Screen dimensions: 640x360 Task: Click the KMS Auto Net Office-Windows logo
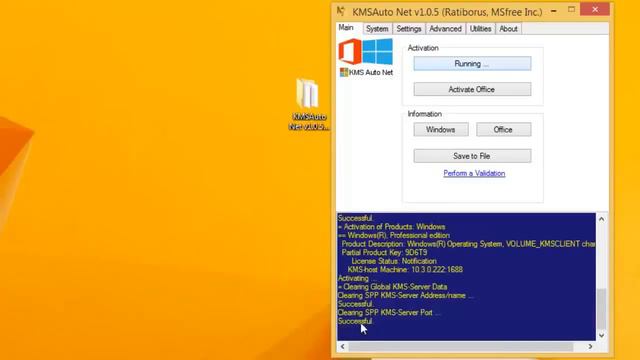click(x=366, y=52)
